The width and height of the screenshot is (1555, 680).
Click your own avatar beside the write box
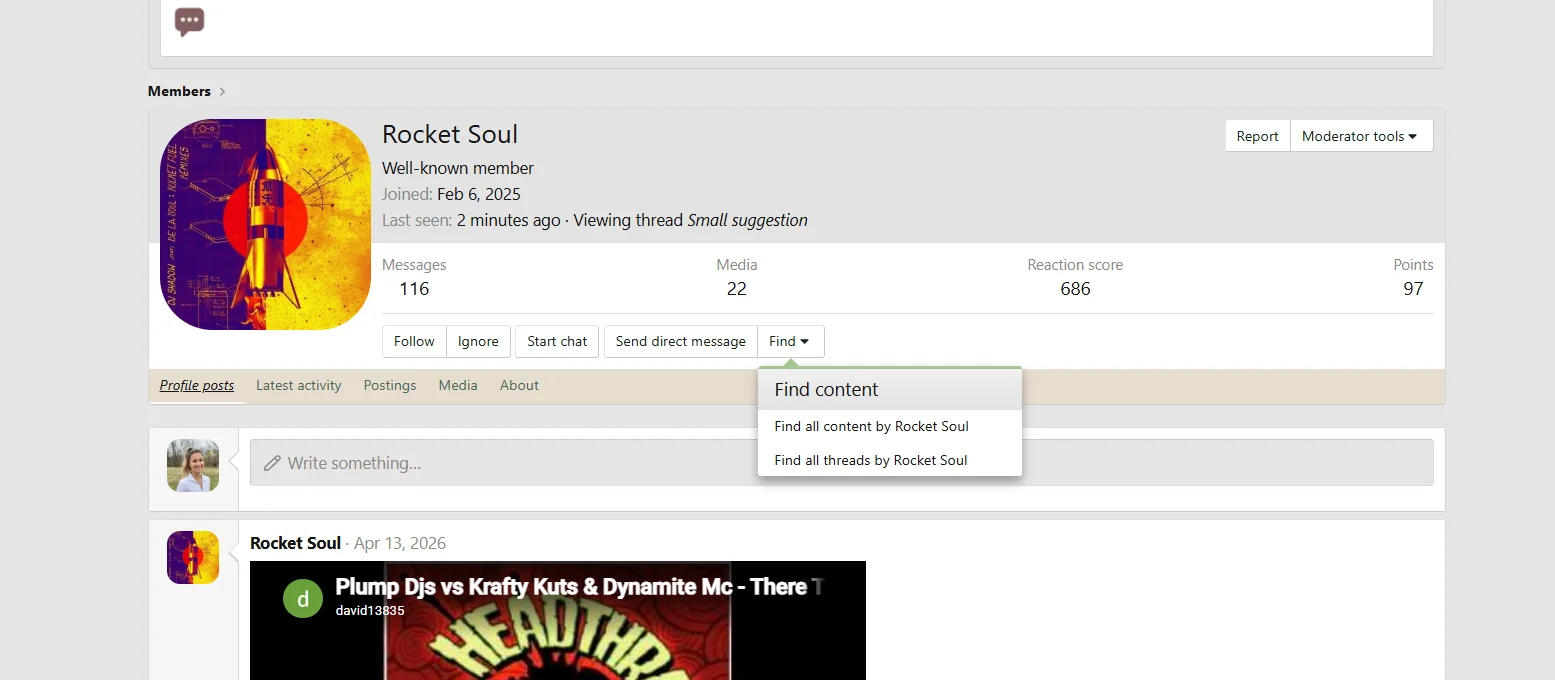point(193,465)
